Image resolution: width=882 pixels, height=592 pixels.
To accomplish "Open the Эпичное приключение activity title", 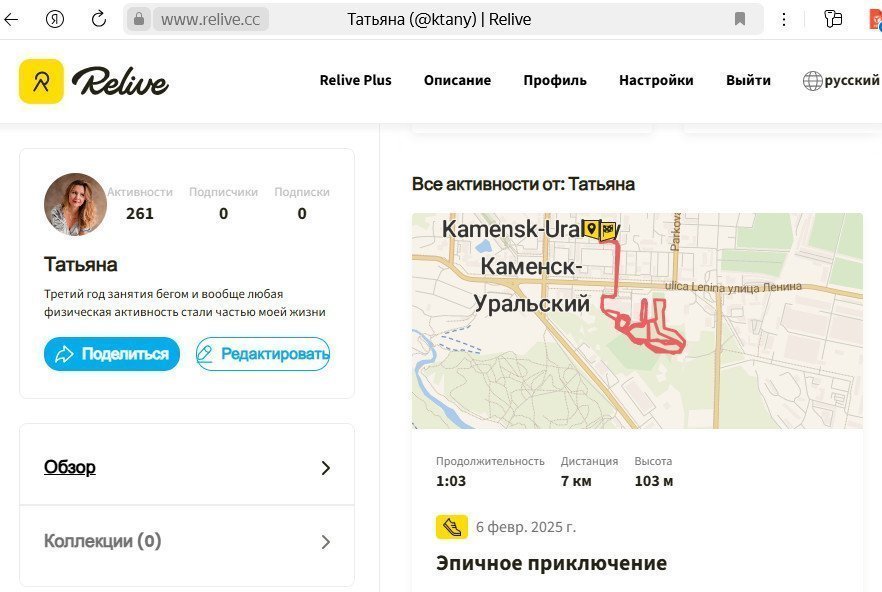I will 551,563.
